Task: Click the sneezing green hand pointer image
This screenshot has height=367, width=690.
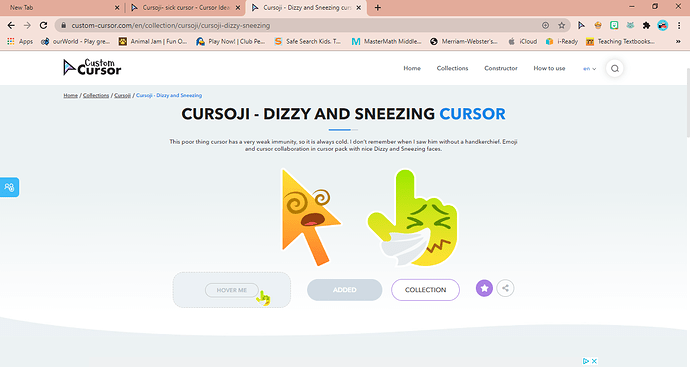Action: click(413, 218)
